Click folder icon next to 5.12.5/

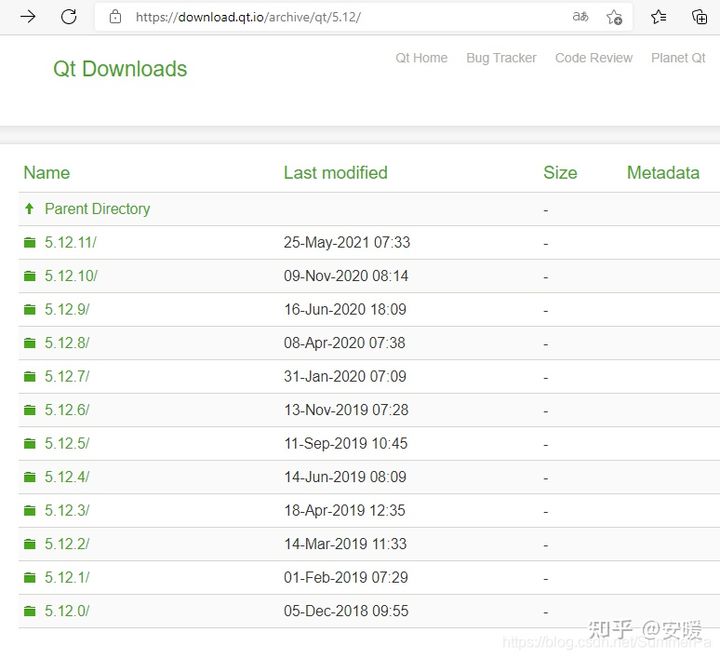point(29,444)
